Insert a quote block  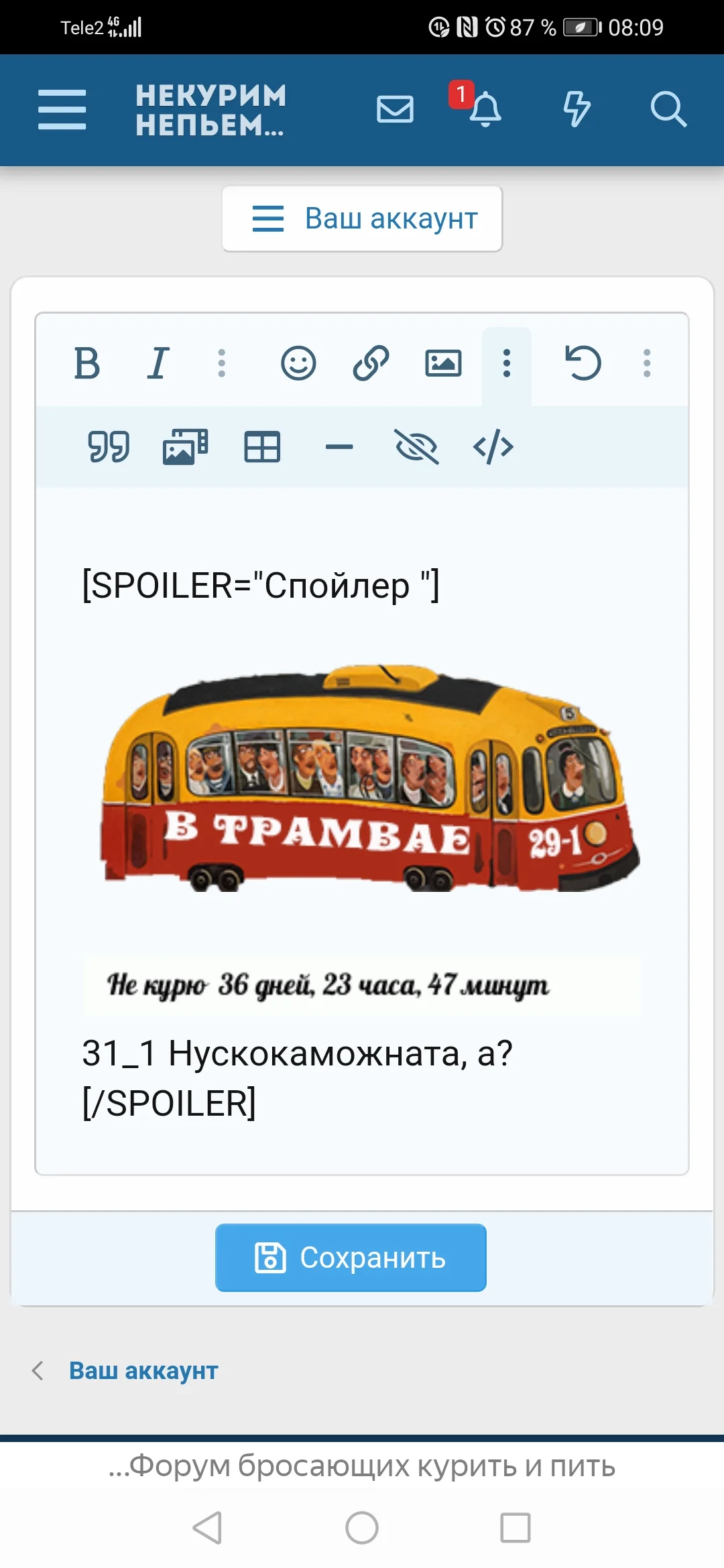[x=109, y=447]
